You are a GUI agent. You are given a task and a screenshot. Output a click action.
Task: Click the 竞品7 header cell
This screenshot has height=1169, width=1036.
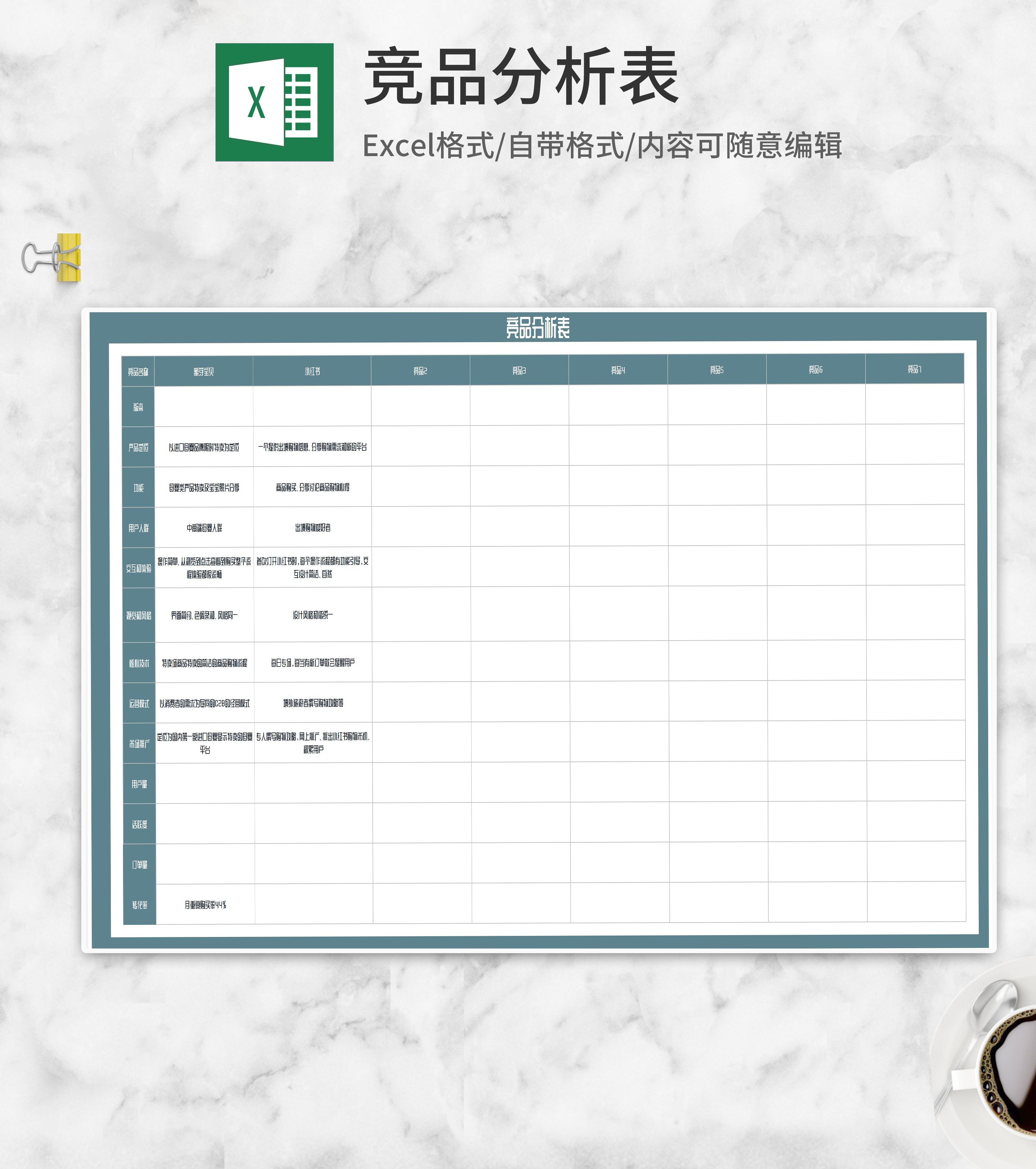tap(914, 369)
